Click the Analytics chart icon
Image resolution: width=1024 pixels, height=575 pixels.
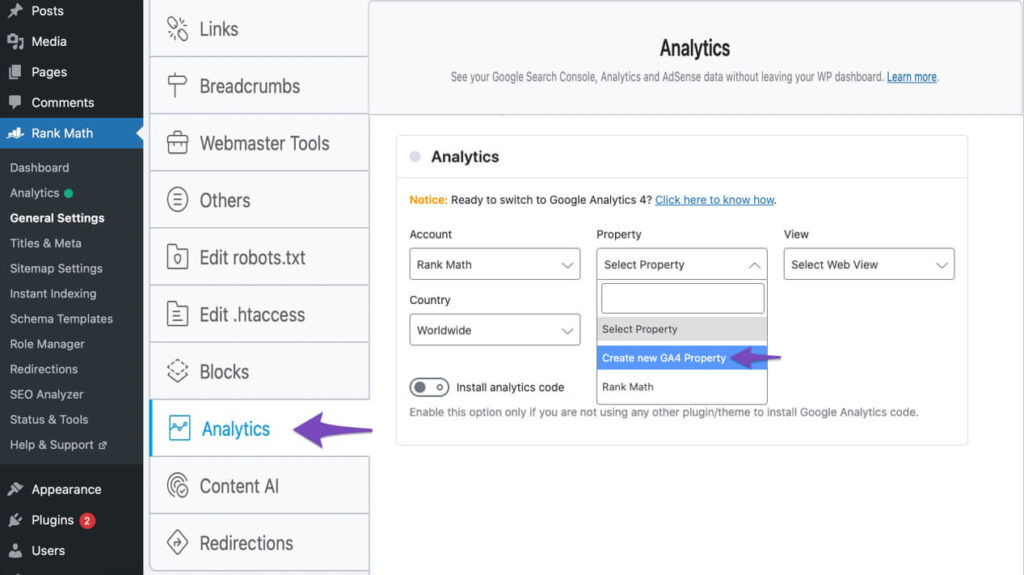point(179,428)
